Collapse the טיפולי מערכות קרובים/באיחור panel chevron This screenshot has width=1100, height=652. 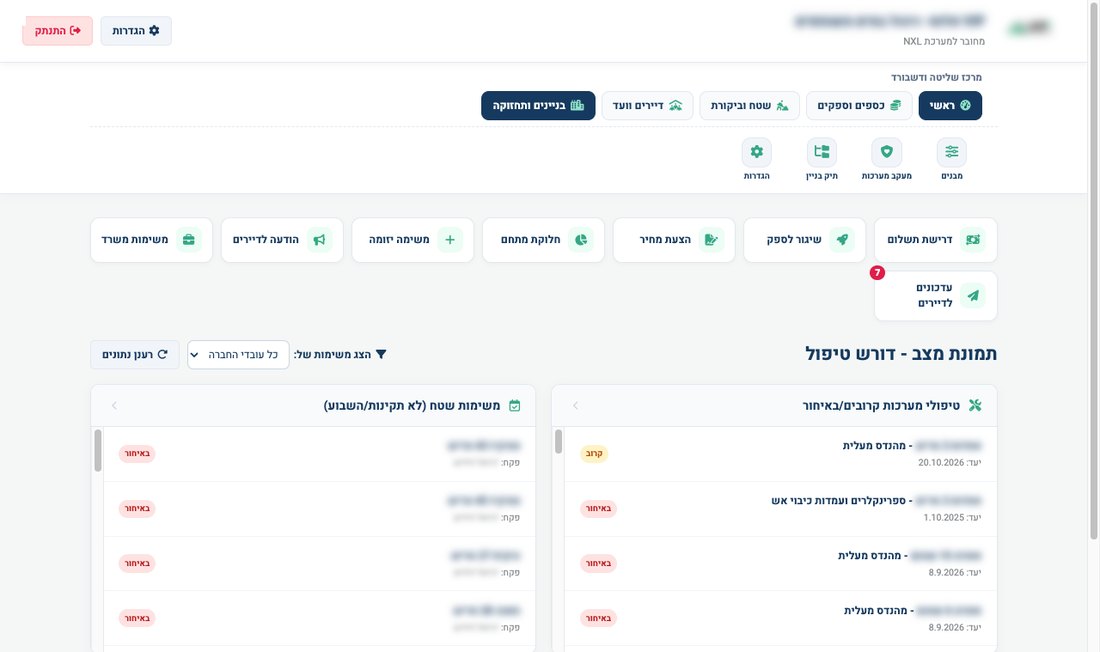tap(575, 406)
